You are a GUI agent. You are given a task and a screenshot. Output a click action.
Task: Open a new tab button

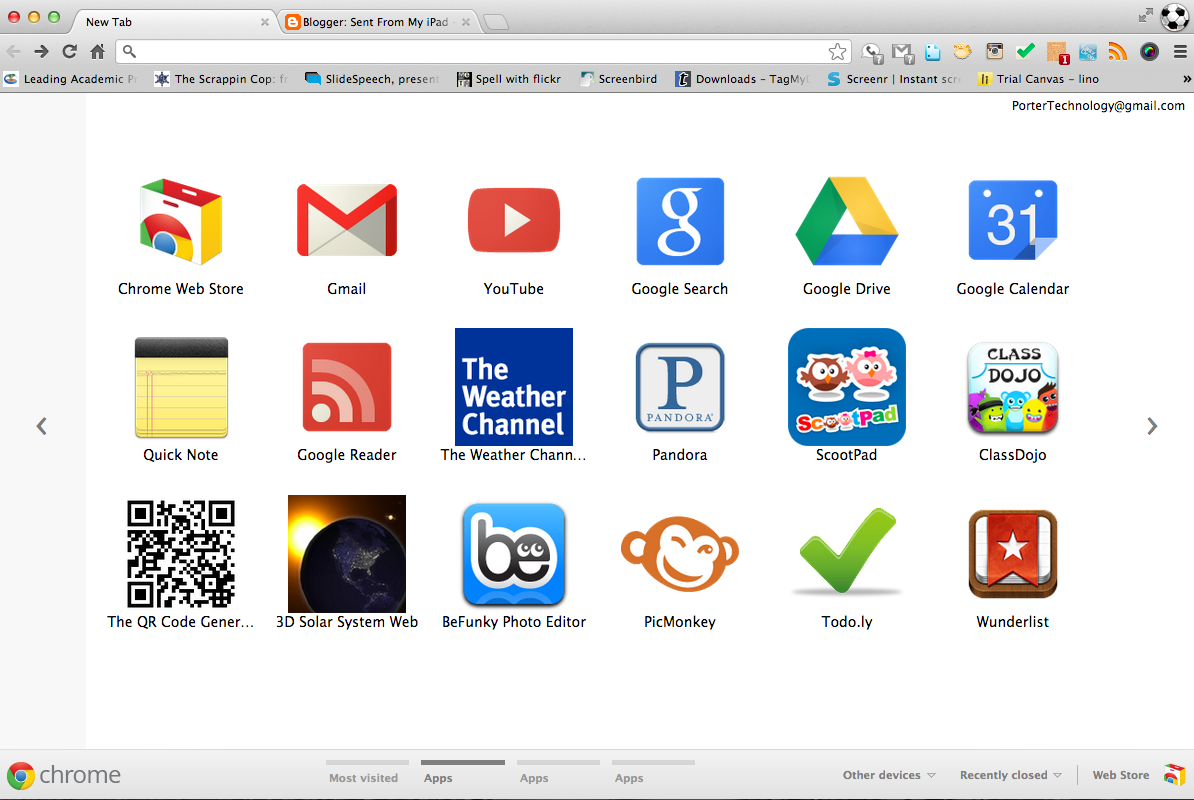pyautogui.click(x=496, y=22)
